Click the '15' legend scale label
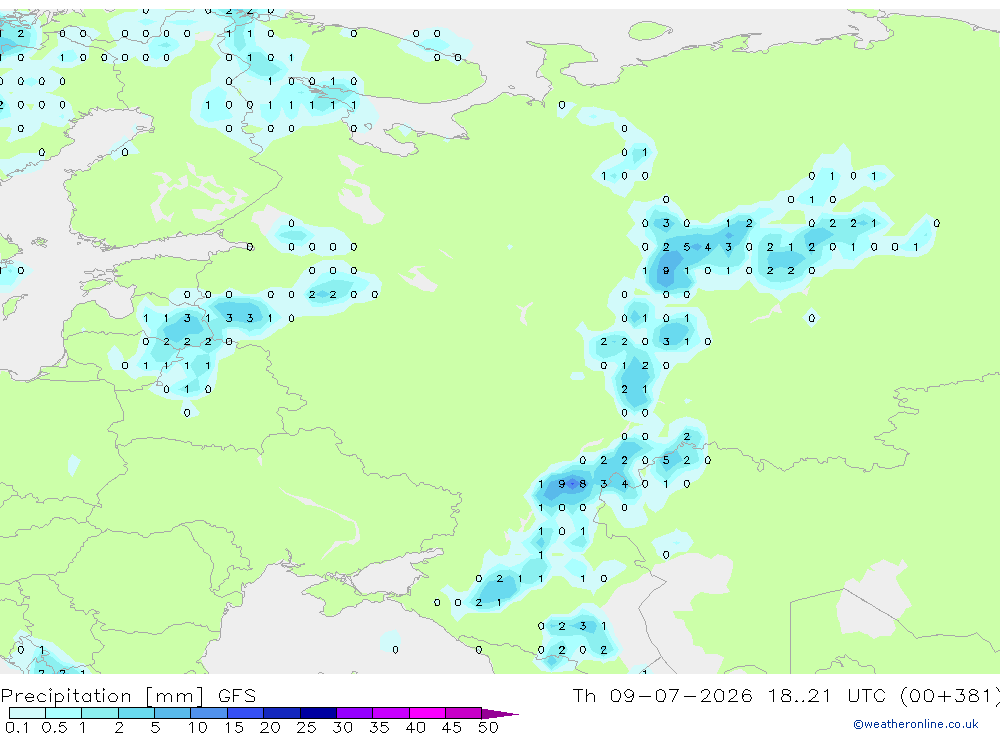This screenshot has height=733, width=1000. coord(234,727)
